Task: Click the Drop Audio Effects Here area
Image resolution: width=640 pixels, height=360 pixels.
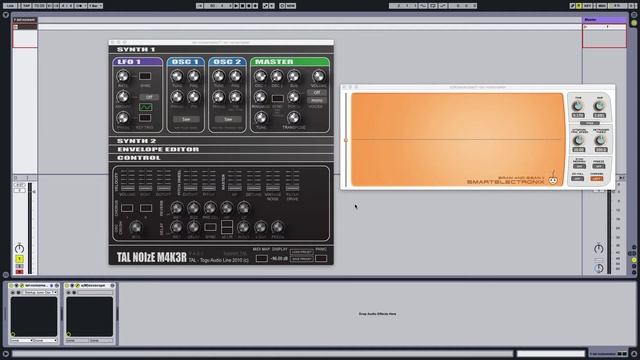Action: (378, 314)
